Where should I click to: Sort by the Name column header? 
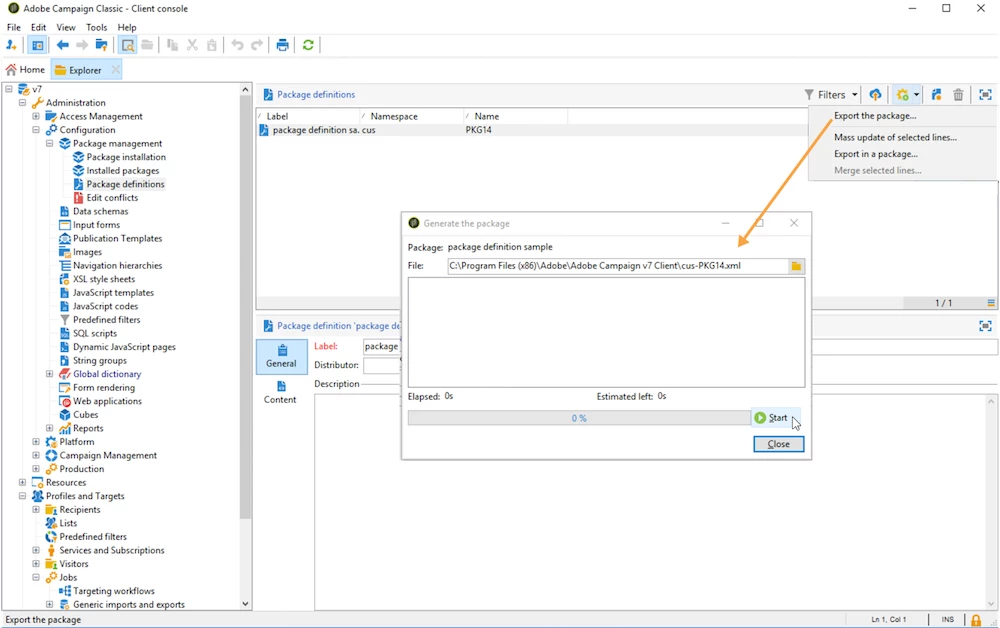coord(516,116)
